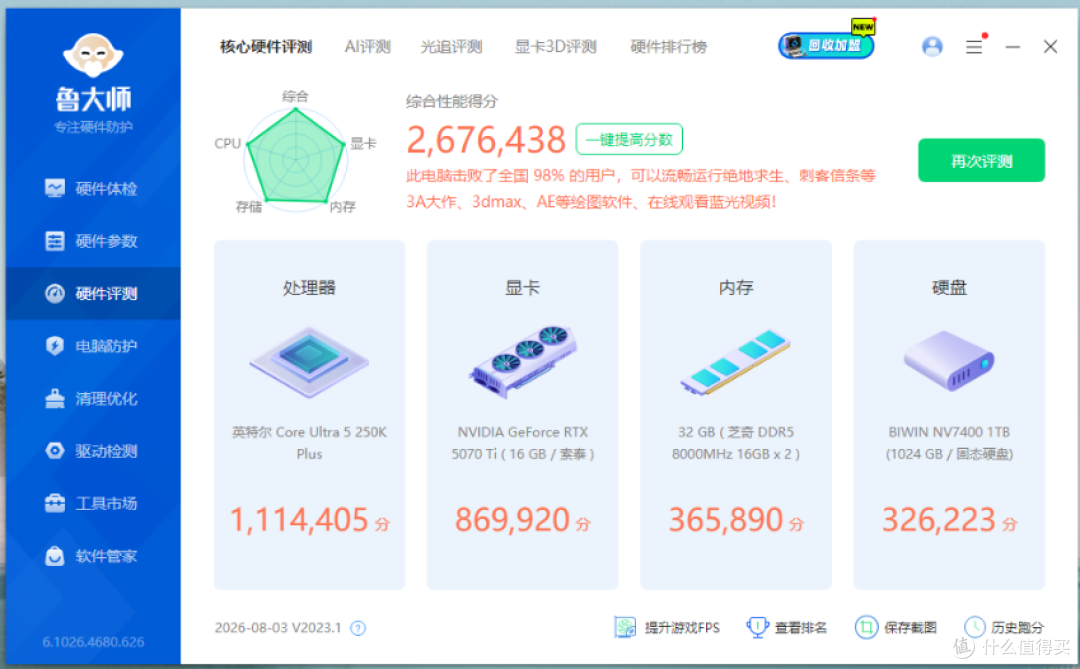Click the 清理优化 broom icon
Viewport: 1080px width, 669px height.
coord(54,398)
